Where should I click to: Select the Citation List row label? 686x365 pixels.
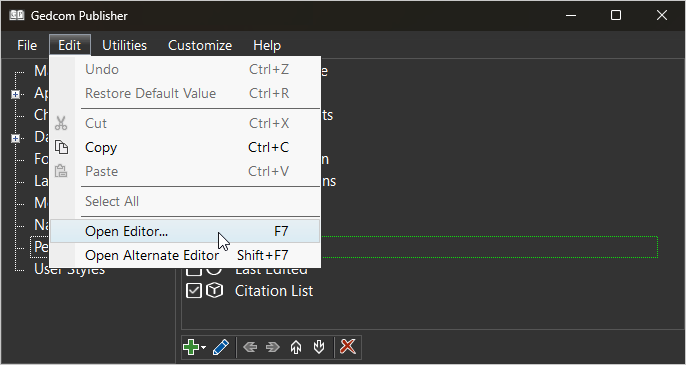tap(274, 291)
